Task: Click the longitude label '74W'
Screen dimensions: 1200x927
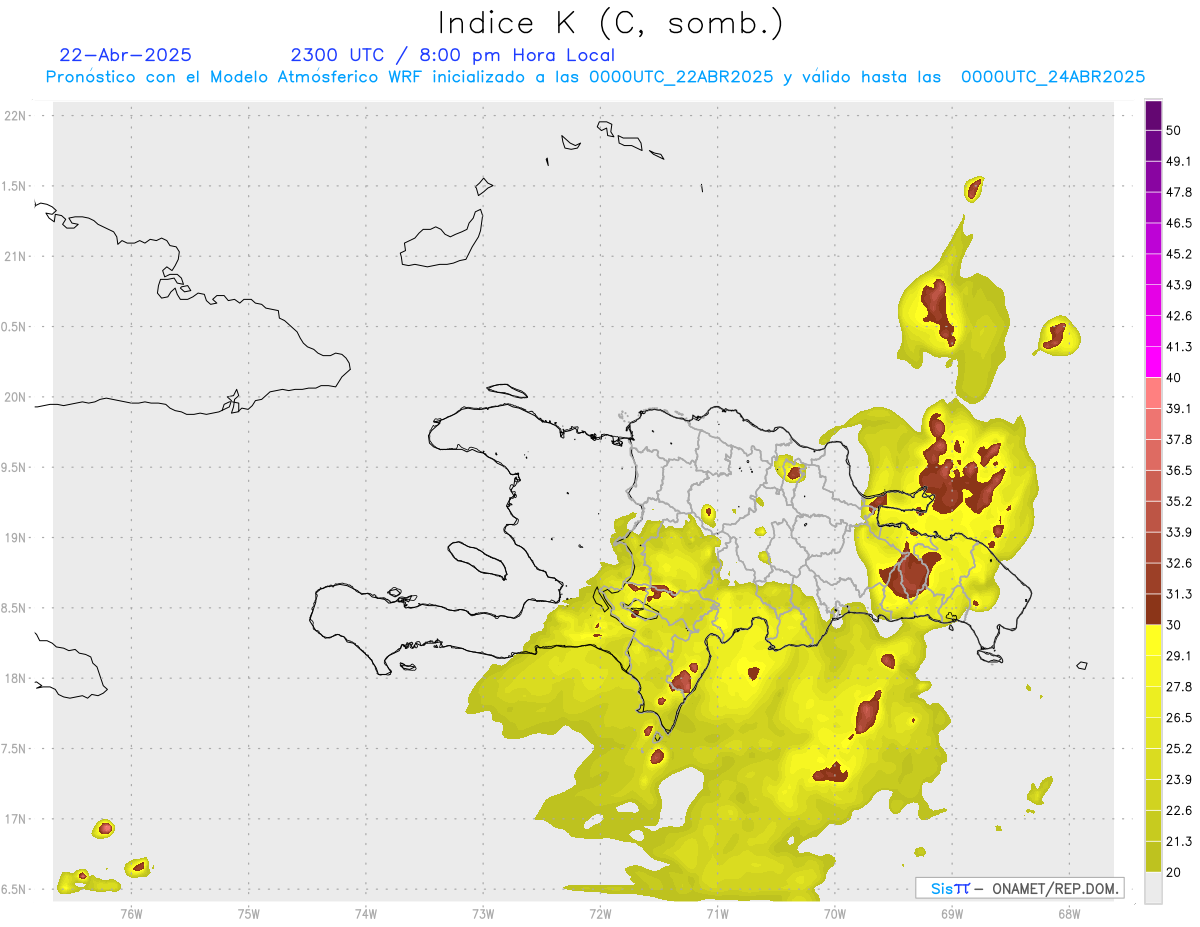Action: coord(366,913)
